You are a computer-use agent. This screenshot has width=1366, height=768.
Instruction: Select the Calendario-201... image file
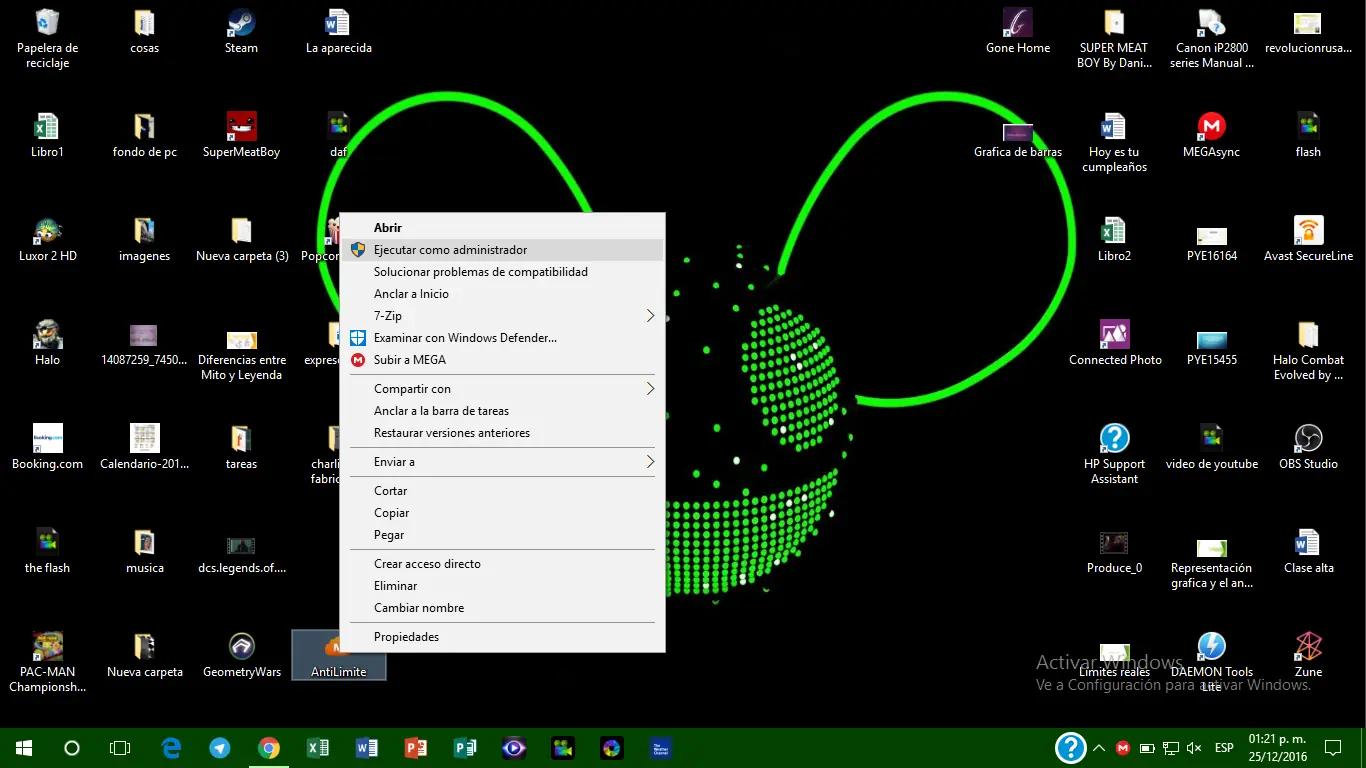click(144, 447)
